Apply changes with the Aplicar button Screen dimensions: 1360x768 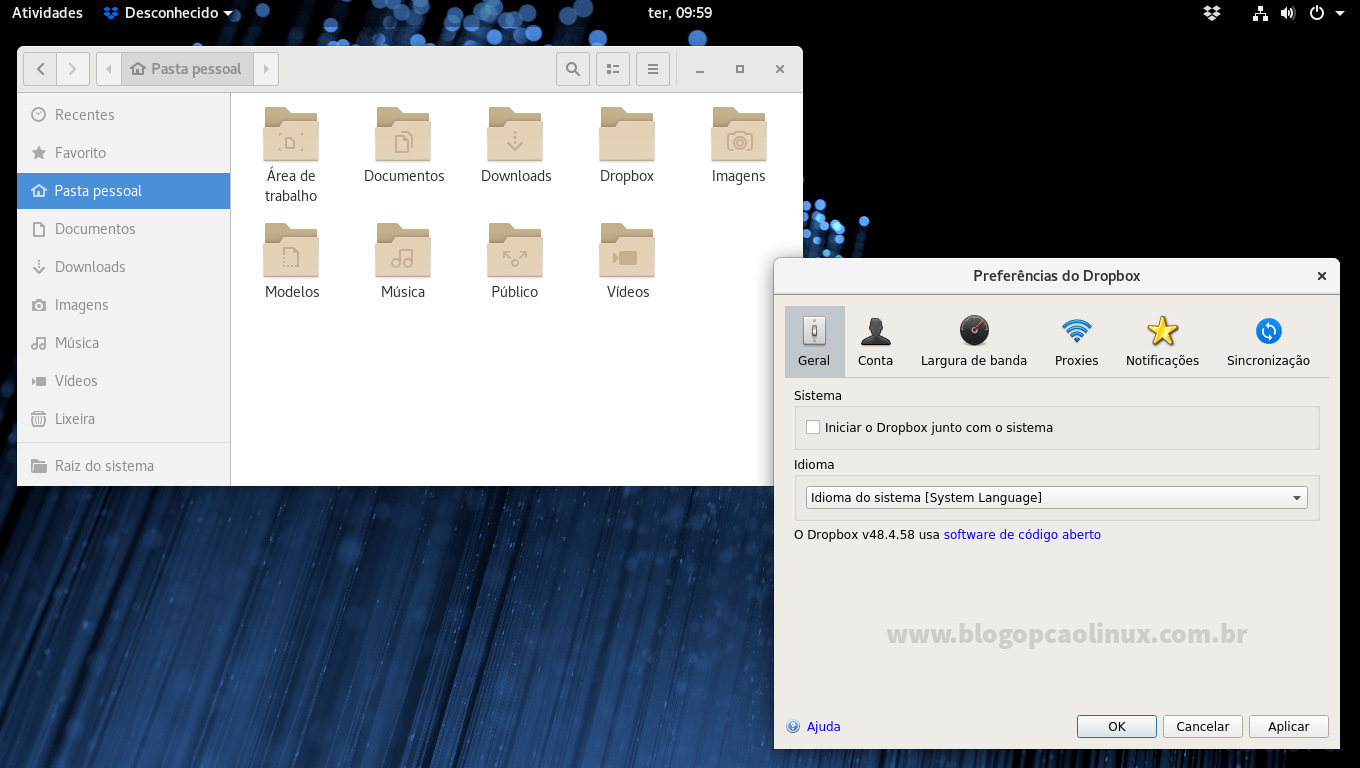pos(1289,727)
